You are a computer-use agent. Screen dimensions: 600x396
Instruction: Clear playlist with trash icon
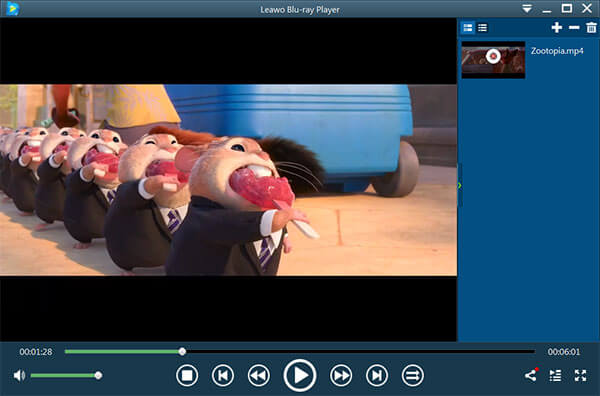tap(591, 28)
